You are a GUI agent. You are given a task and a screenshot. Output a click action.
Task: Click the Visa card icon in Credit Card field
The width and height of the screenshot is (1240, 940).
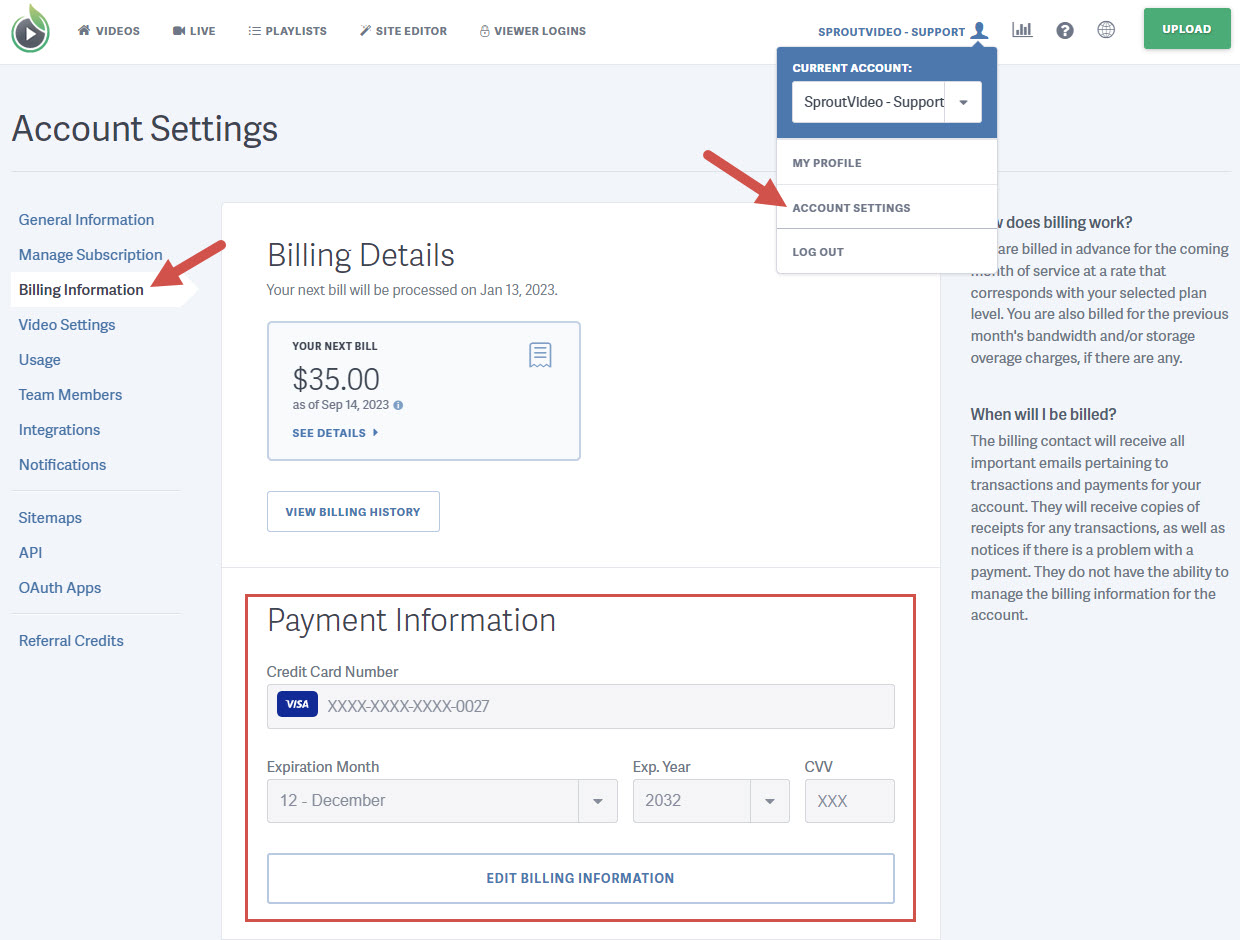296,704
